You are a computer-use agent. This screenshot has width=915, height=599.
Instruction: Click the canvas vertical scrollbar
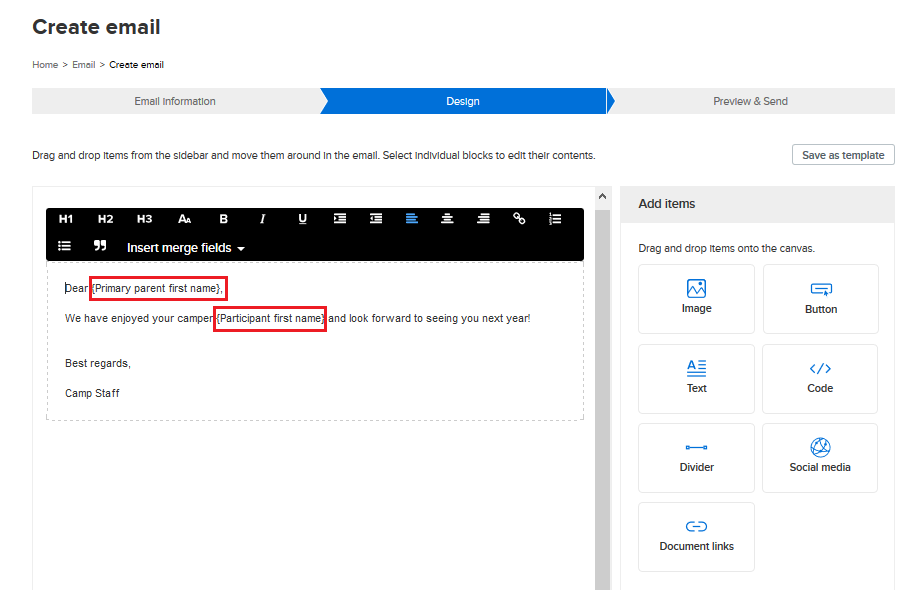[602, 400]
